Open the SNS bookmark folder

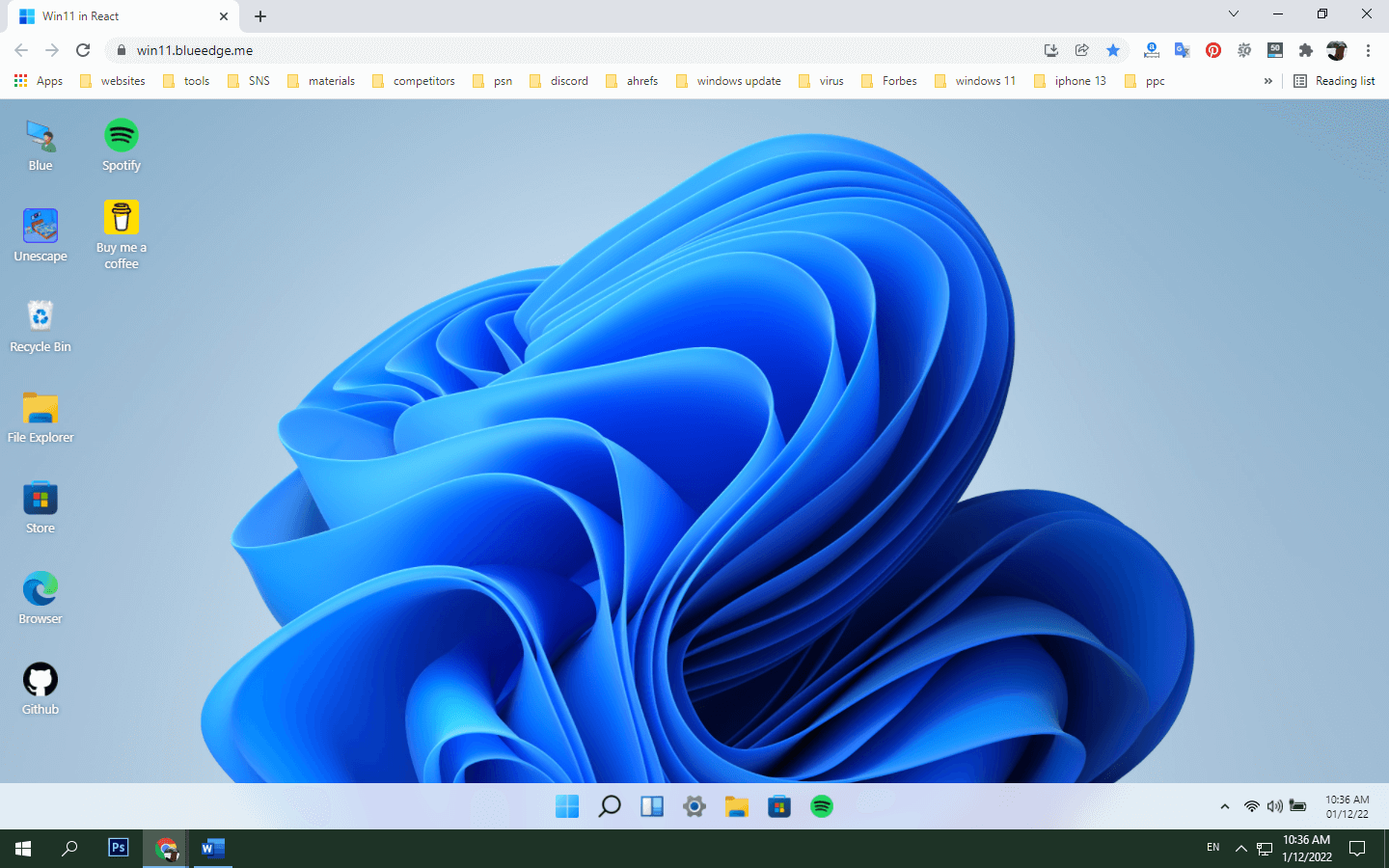pos(249,81)
